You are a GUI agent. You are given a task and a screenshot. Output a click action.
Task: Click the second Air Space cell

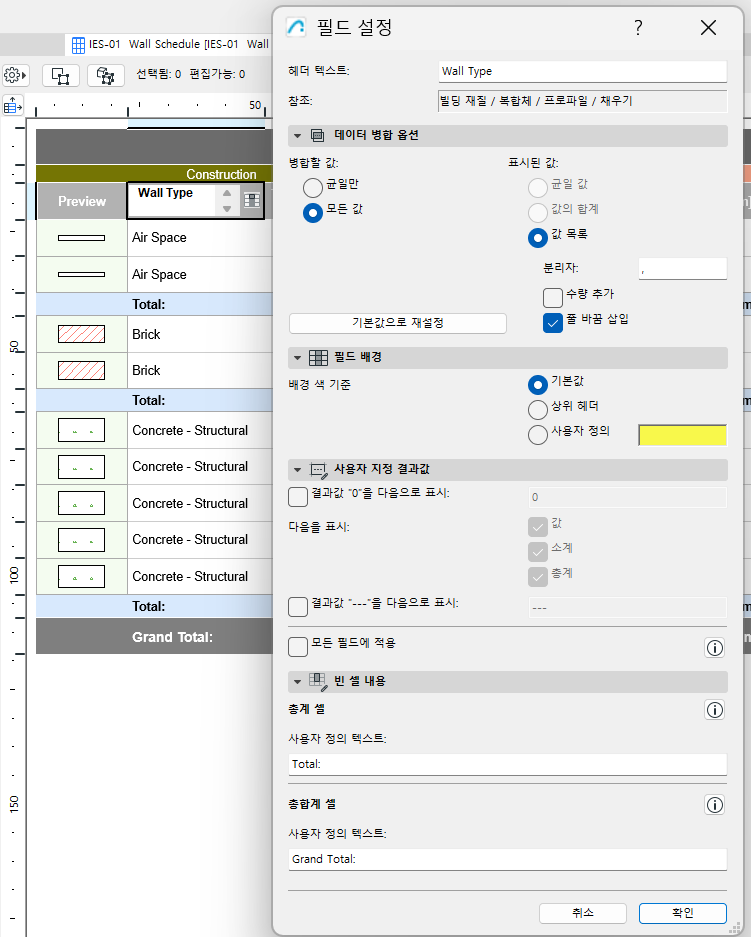(x=200, y=275)
